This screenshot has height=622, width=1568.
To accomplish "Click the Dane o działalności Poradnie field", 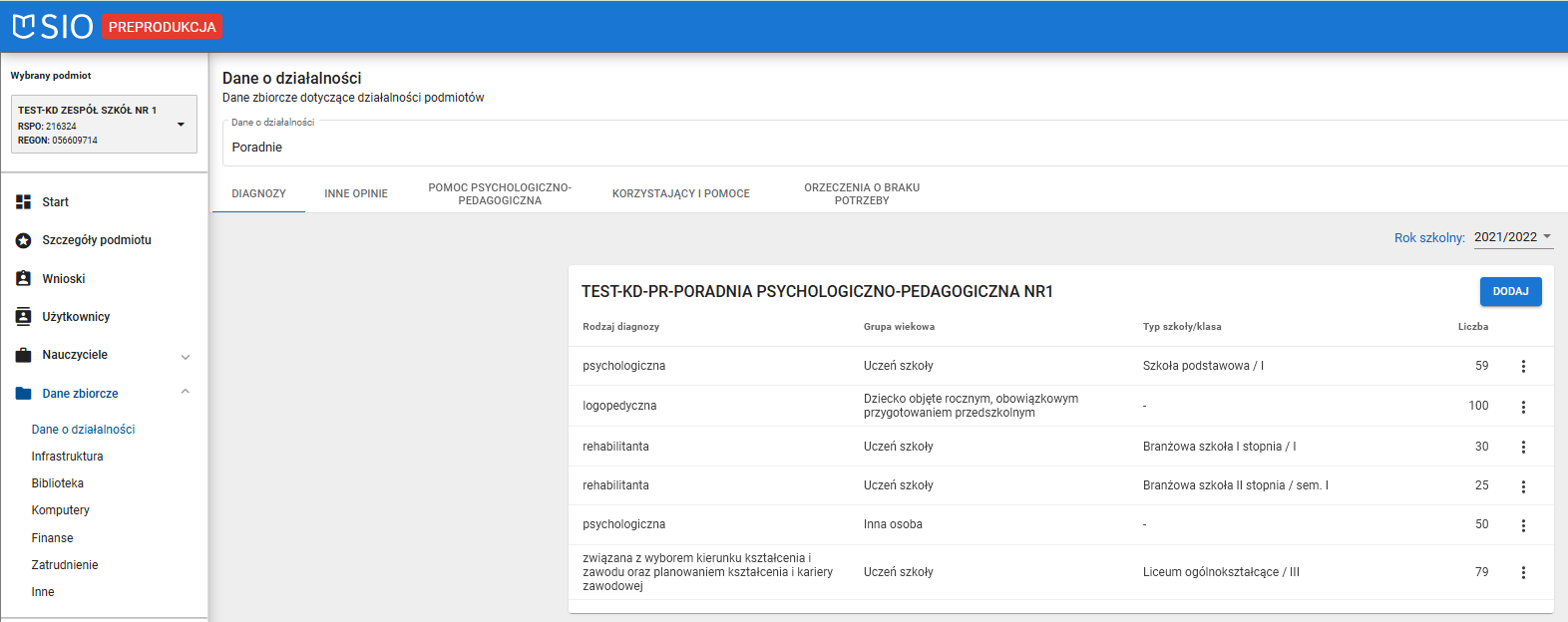I will point(888,147).
